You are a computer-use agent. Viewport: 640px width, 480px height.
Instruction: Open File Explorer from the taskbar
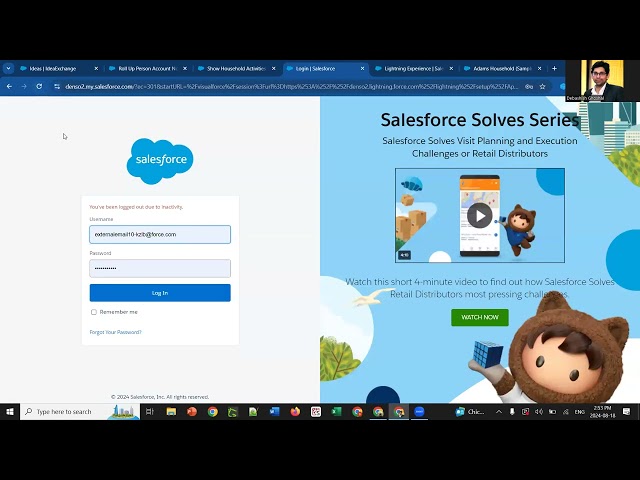point(171,411)
